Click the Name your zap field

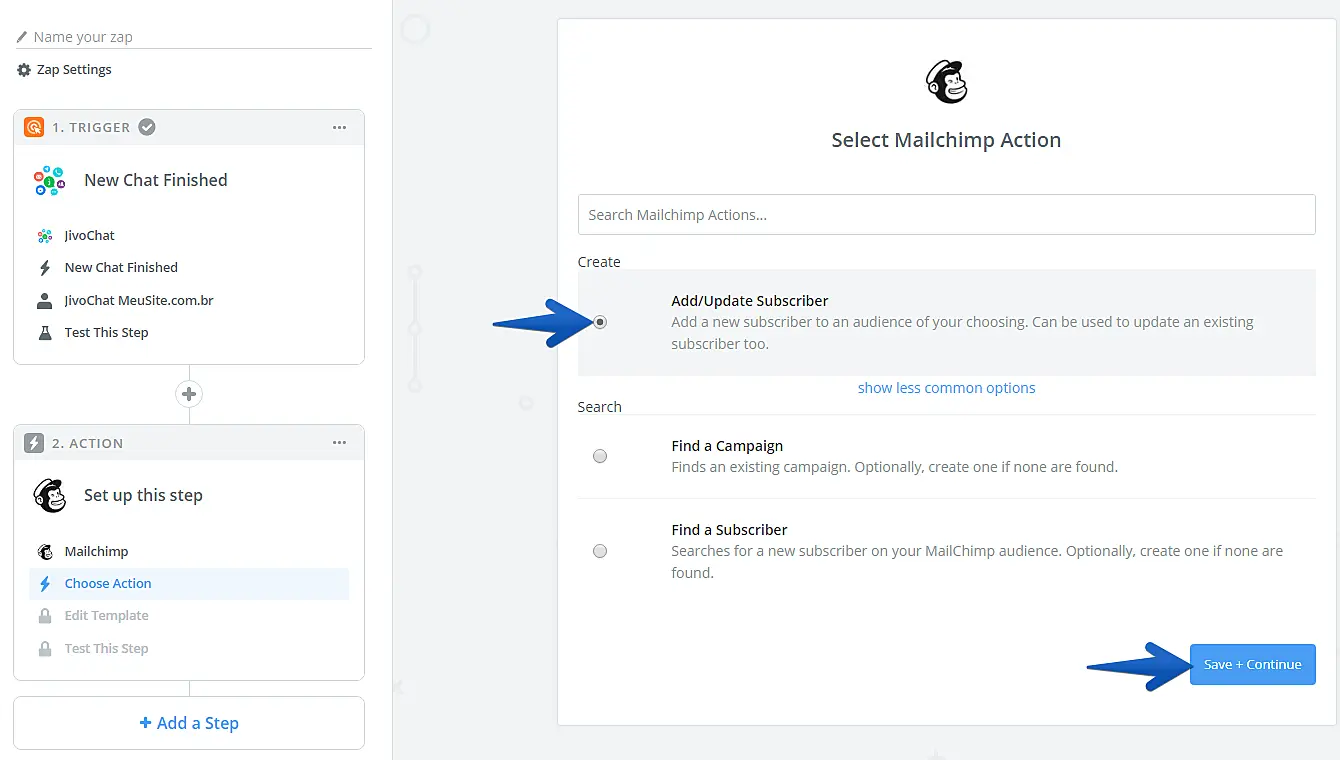200,37
